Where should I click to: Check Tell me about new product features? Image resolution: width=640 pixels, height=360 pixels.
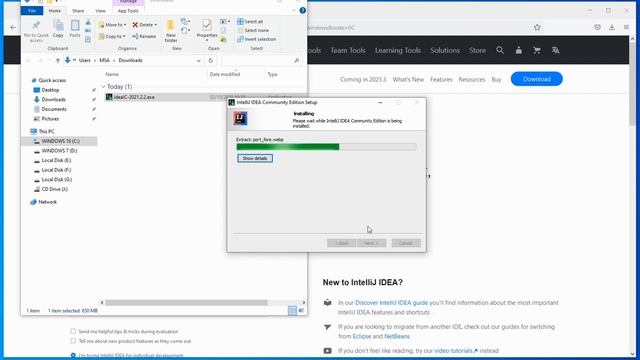tap(73, 340)
